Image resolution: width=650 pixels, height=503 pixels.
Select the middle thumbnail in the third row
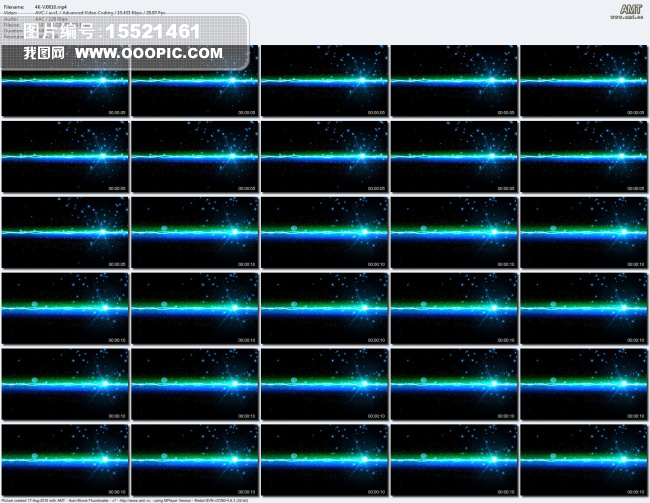[325, 232]
